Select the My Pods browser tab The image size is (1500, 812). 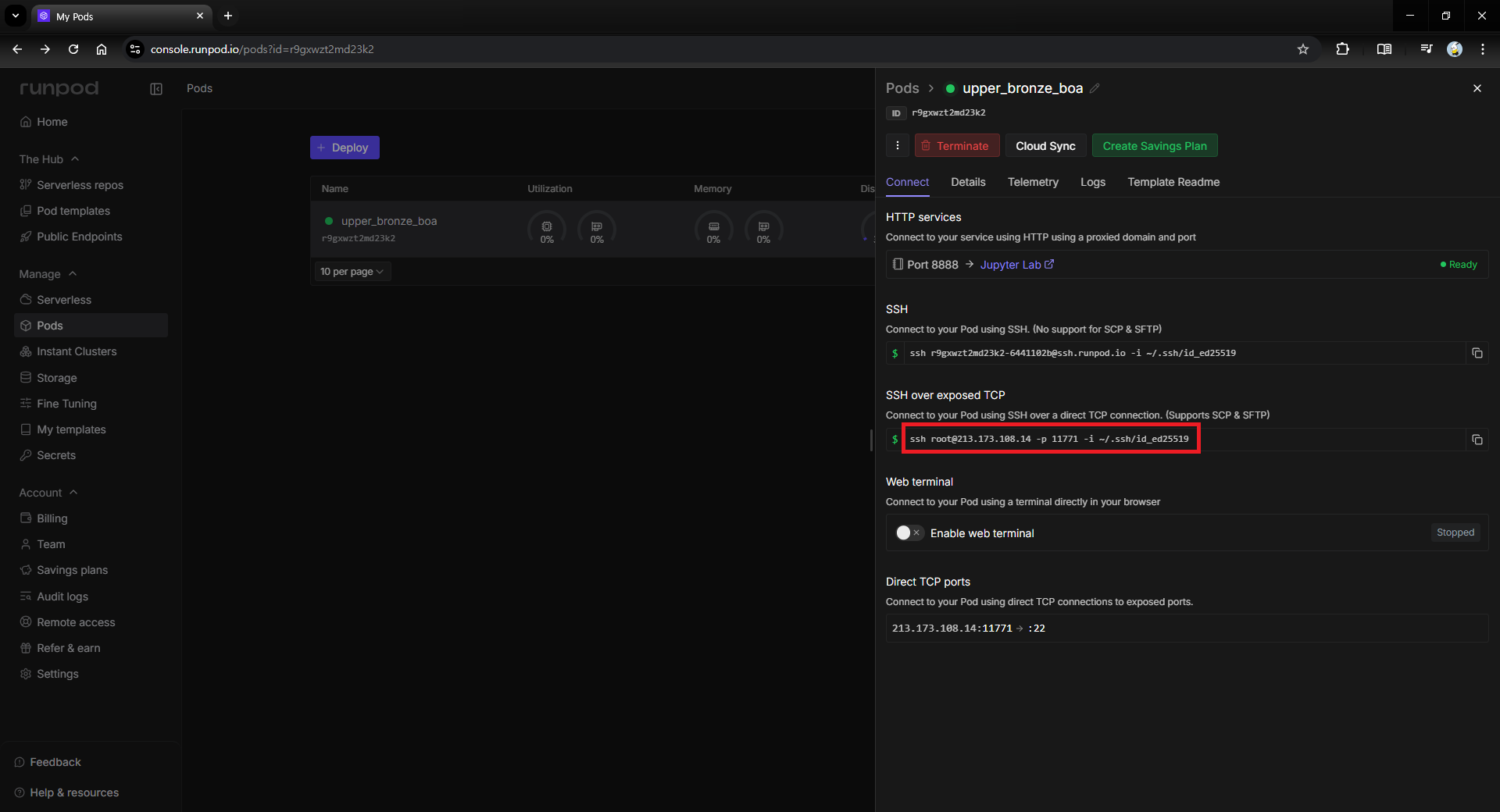tap(122, 16)
